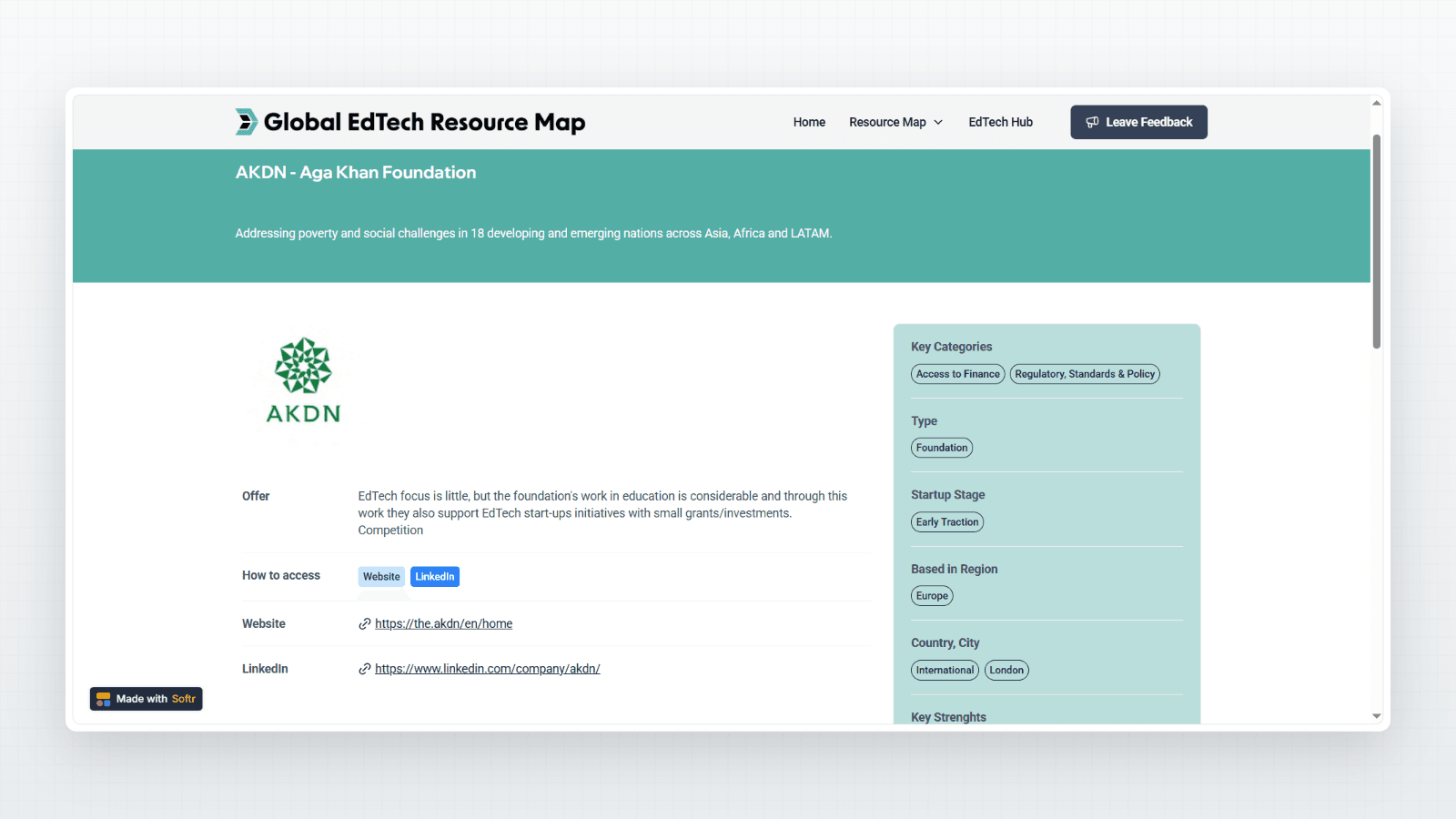This screenshot has height=819, width=1456.
Task: Go to the Home page
Action: tap(809, 122)
